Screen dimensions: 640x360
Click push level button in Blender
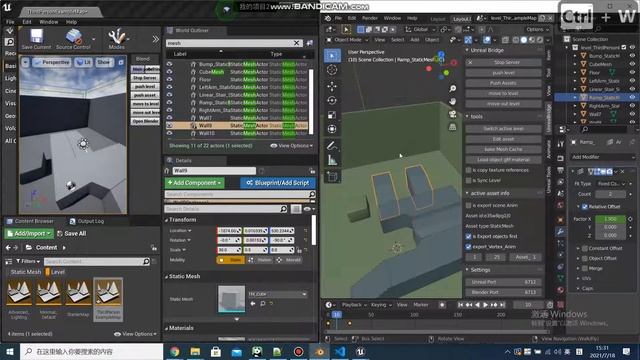coord(504,73)
